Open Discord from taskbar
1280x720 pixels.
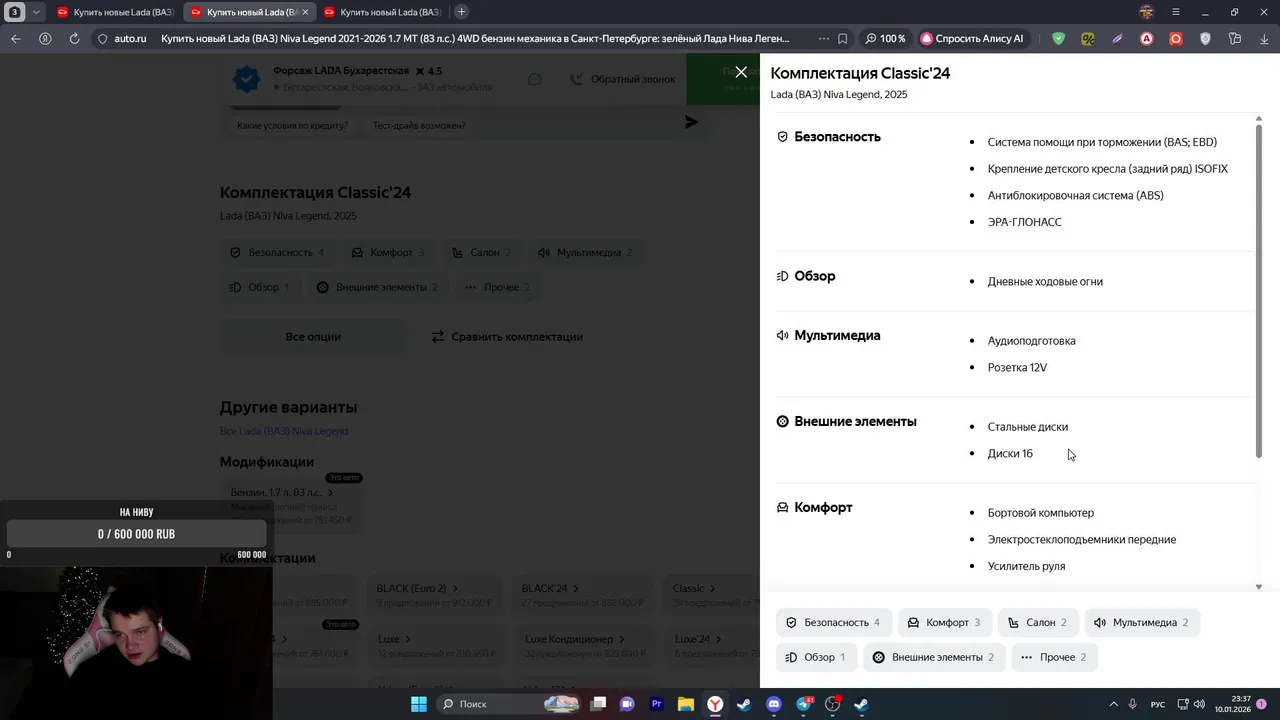coord(773,704)
